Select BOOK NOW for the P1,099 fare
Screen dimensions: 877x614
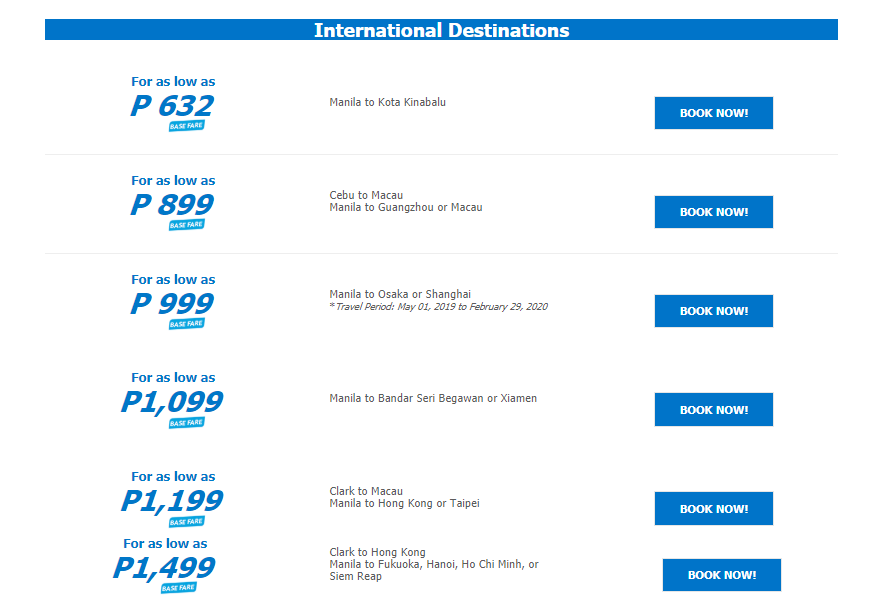pos(714,410)
